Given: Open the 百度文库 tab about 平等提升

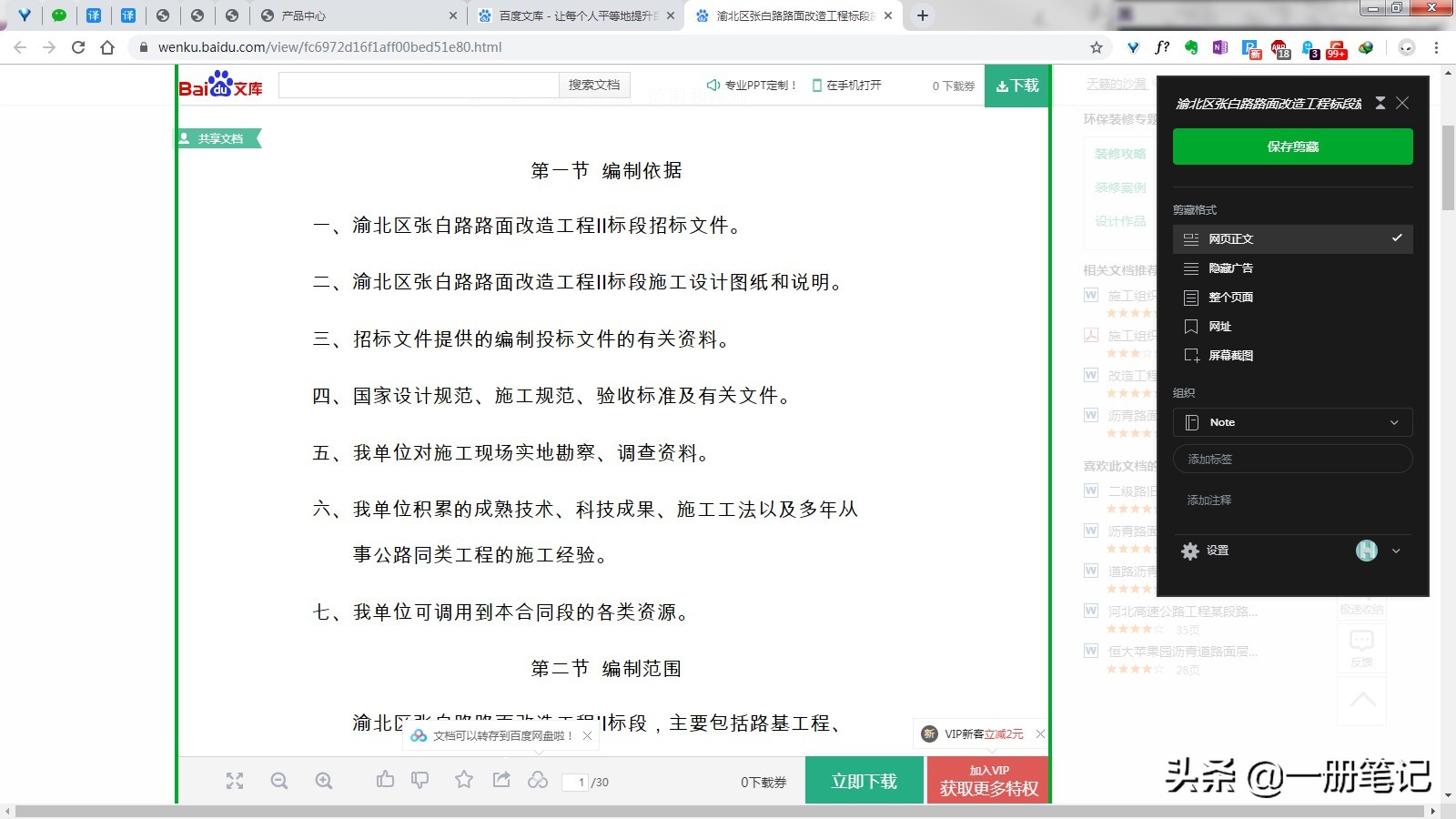Looking at the screenshot, I should [x=573, y=15].
